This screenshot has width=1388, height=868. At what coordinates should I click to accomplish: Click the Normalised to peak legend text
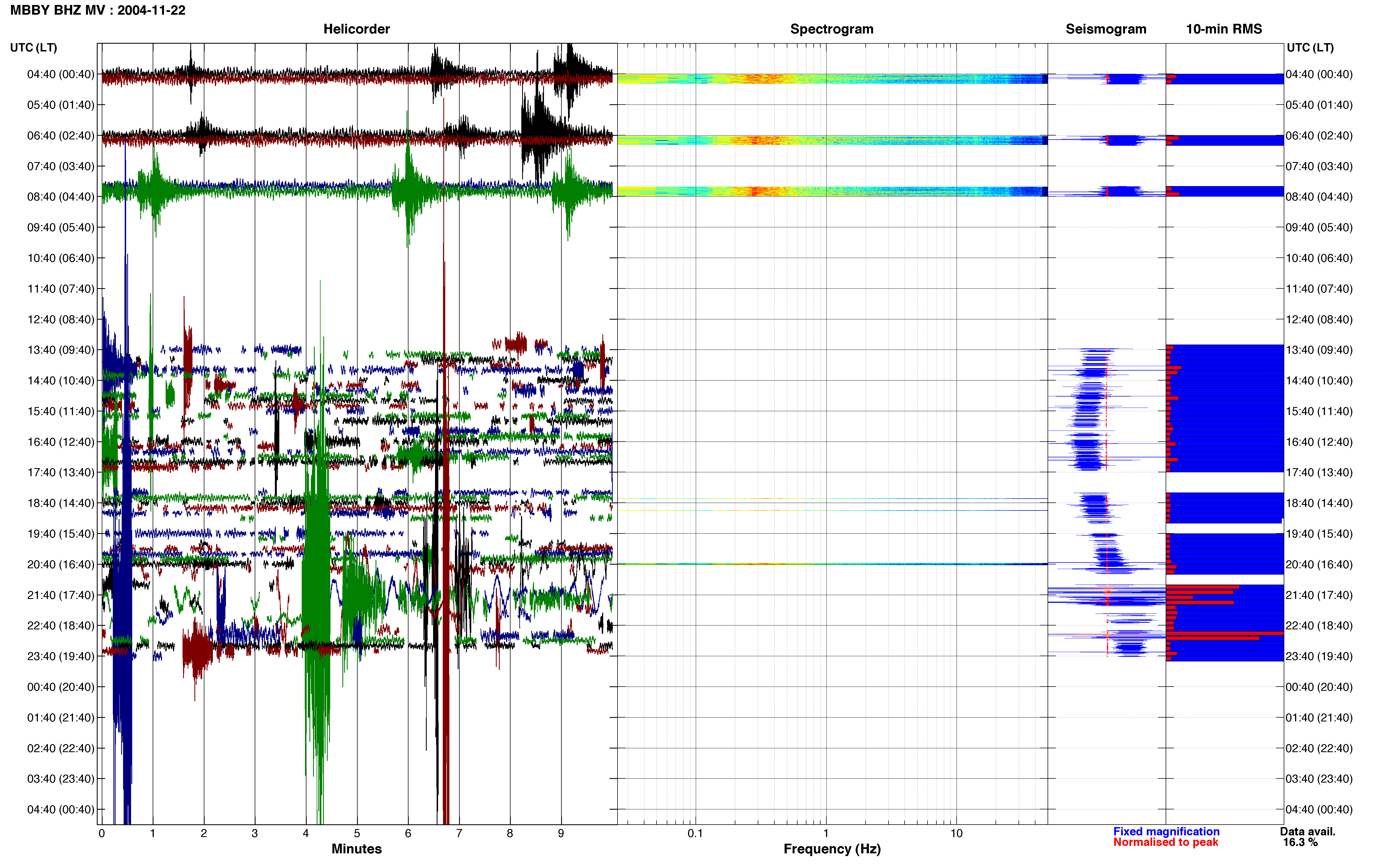pyautogui.click(x=1165, y=842)
